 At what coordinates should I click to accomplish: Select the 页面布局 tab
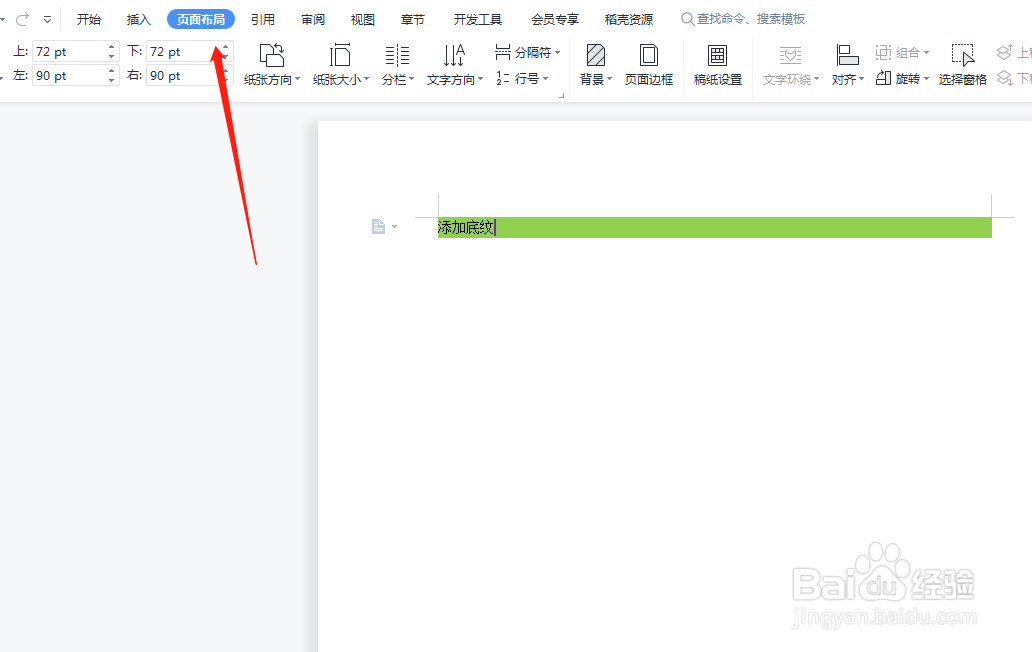coord(201,19)
